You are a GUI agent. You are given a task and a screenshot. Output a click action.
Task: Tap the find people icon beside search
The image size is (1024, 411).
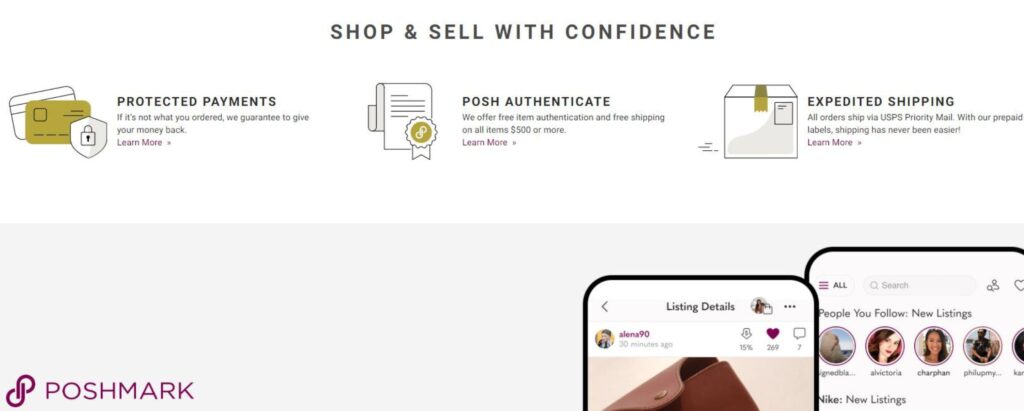(x=993, y=286)
